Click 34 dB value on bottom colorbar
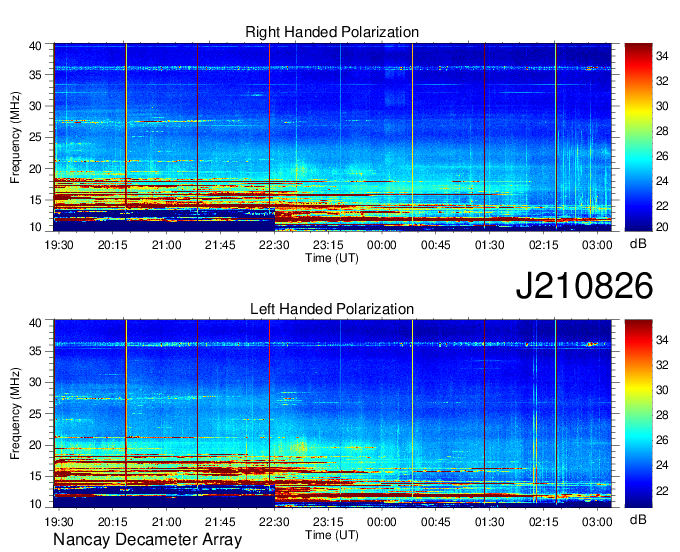 coord(662,340)
